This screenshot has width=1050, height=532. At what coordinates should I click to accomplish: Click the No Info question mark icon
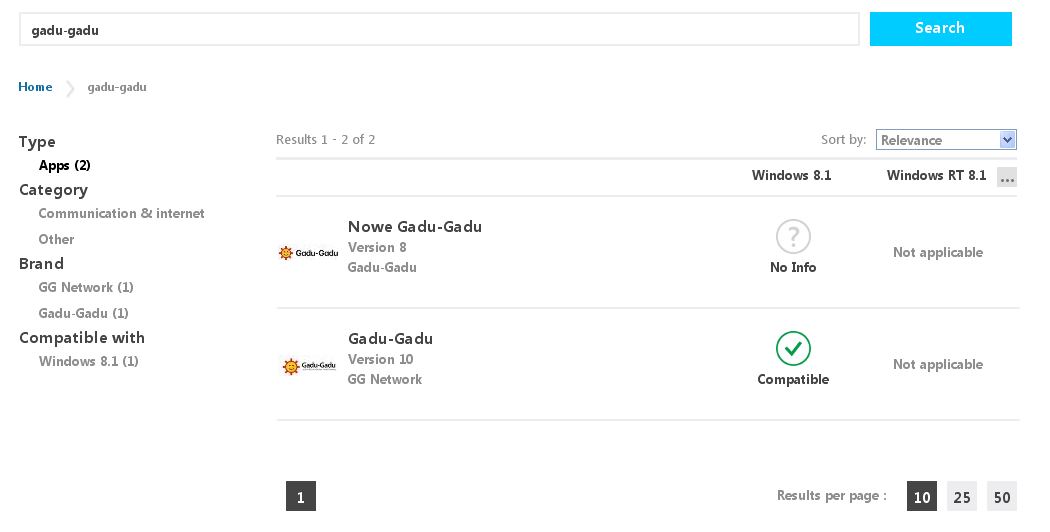tap(793, 236)
